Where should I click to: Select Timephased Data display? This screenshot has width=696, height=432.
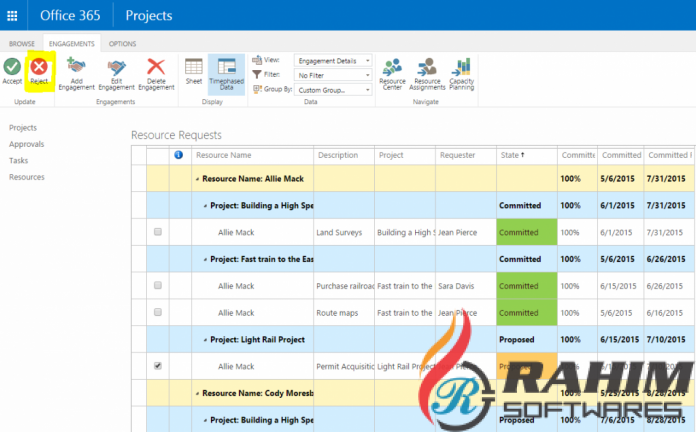pos(226,74)
